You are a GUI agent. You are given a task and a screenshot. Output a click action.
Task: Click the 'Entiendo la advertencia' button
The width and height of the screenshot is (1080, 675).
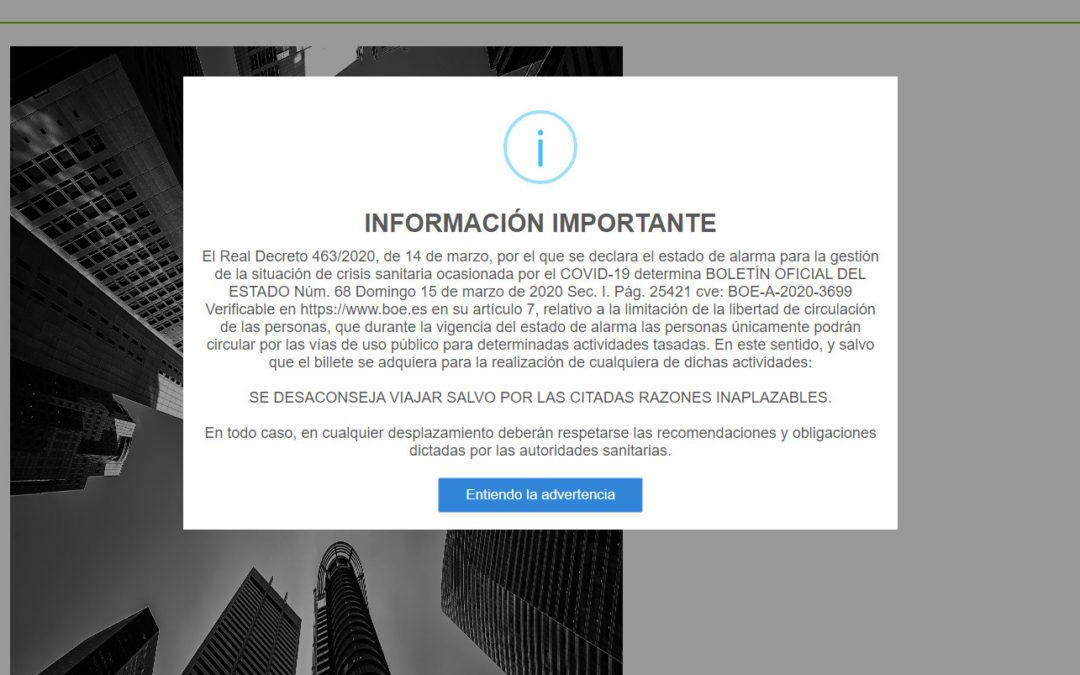click(x=540, y=494)
